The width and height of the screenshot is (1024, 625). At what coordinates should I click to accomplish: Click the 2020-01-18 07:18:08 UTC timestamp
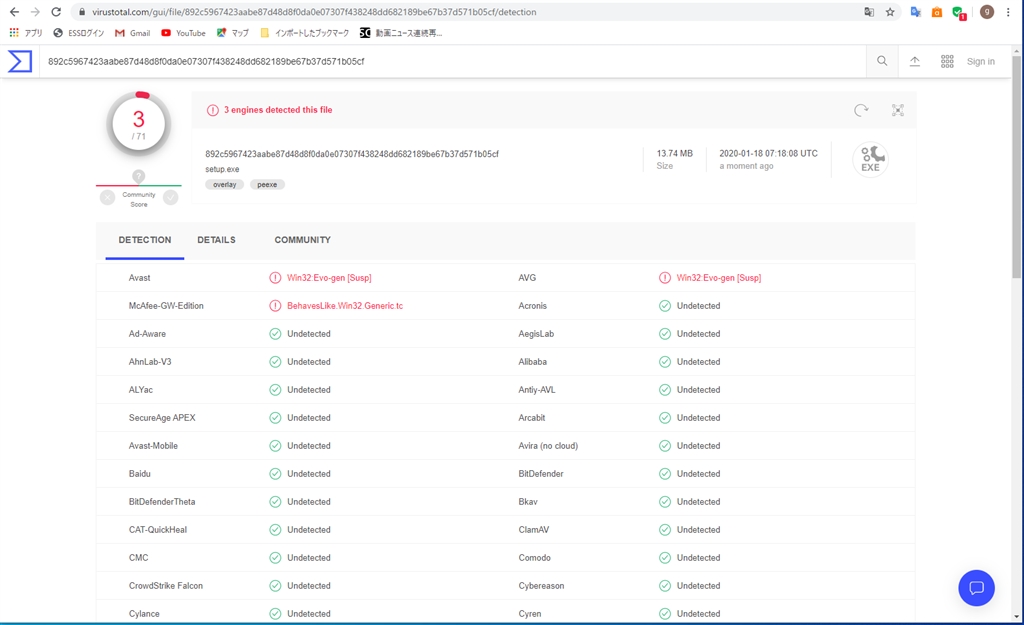[x=768, y=153]
